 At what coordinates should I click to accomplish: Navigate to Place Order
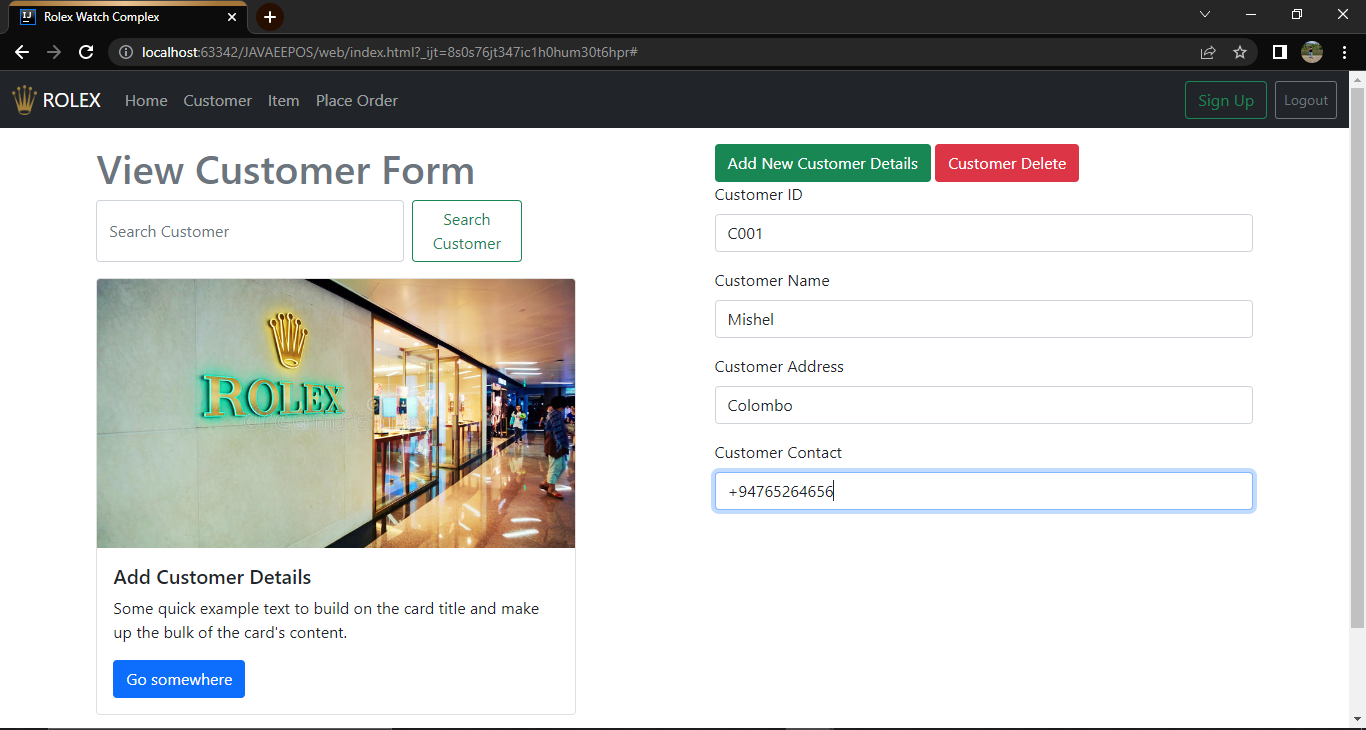(356, 100)
